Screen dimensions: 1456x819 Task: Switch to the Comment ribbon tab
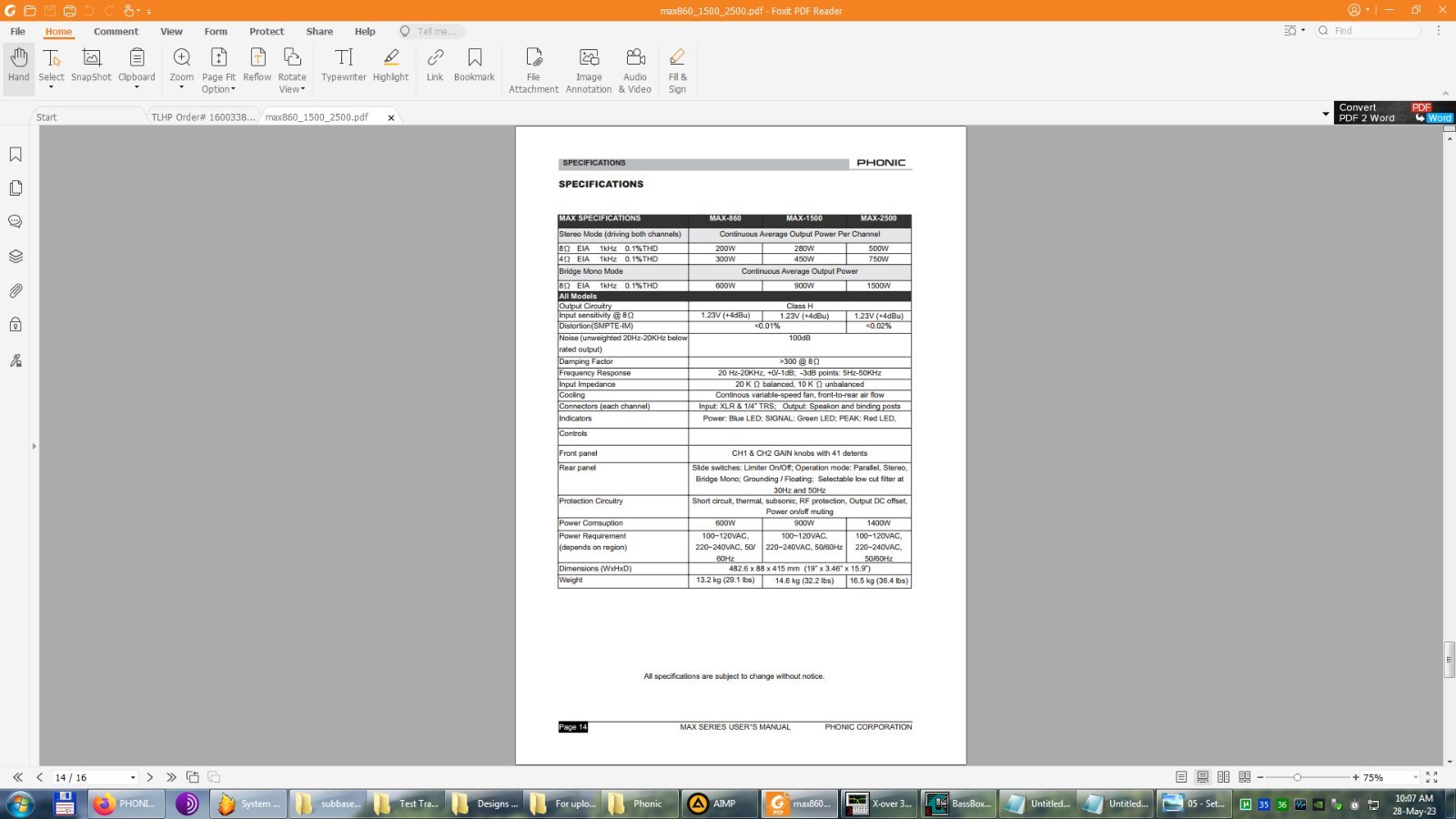pos(116,31)
